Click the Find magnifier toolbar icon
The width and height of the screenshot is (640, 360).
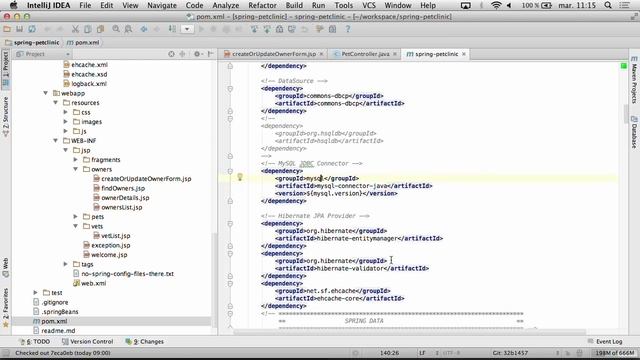point(116,29)
